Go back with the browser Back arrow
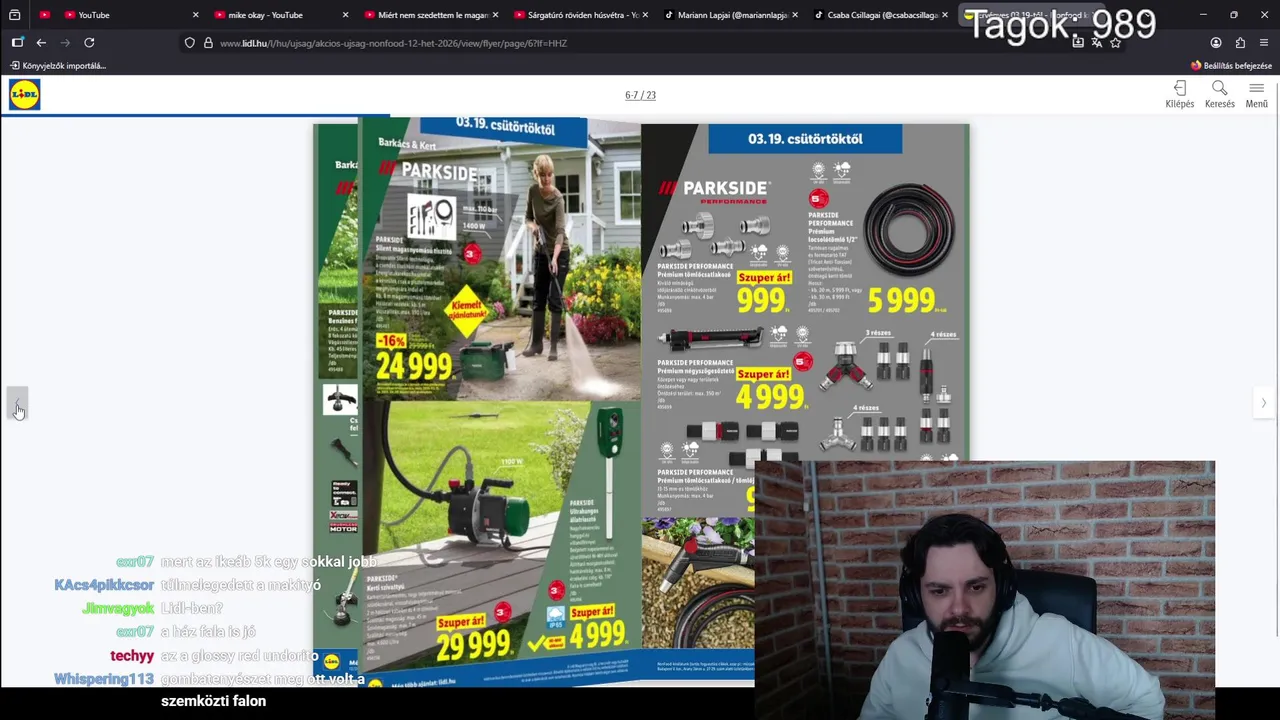Screen dimensions: 1280x720 (x=41, y=43)
